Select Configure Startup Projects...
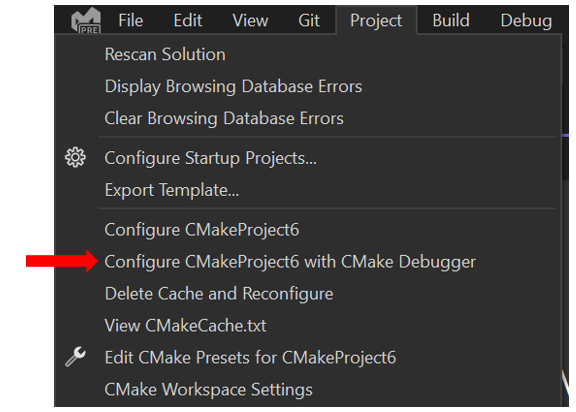Viewport: 576px width, 412px height. (309, 158)
